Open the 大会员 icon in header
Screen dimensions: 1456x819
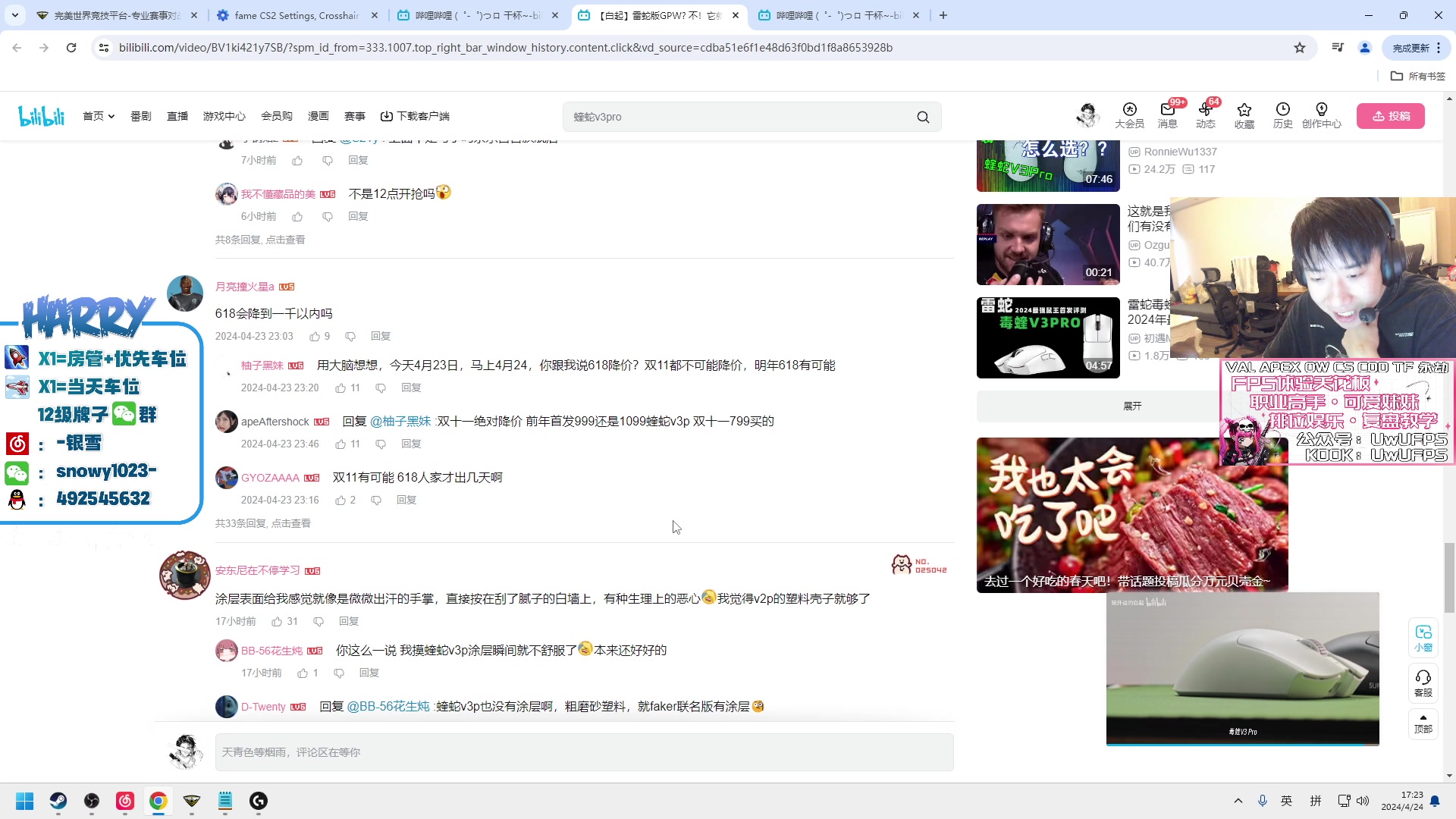1129,115
